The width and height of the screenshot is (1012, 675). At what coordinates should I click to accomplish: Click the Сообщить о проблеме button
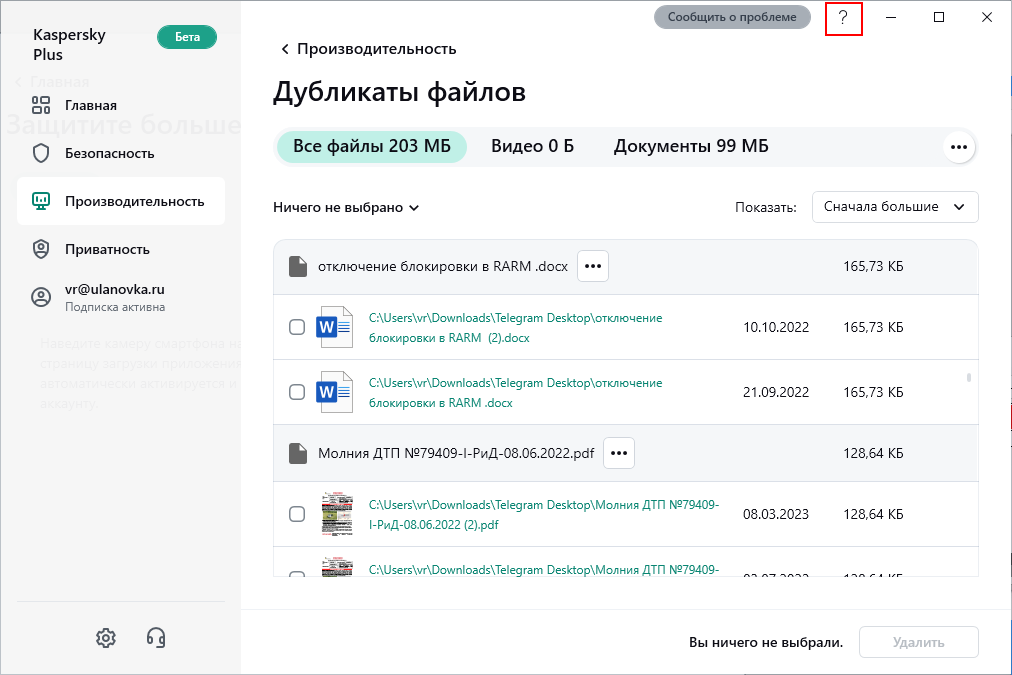point(732,17)
